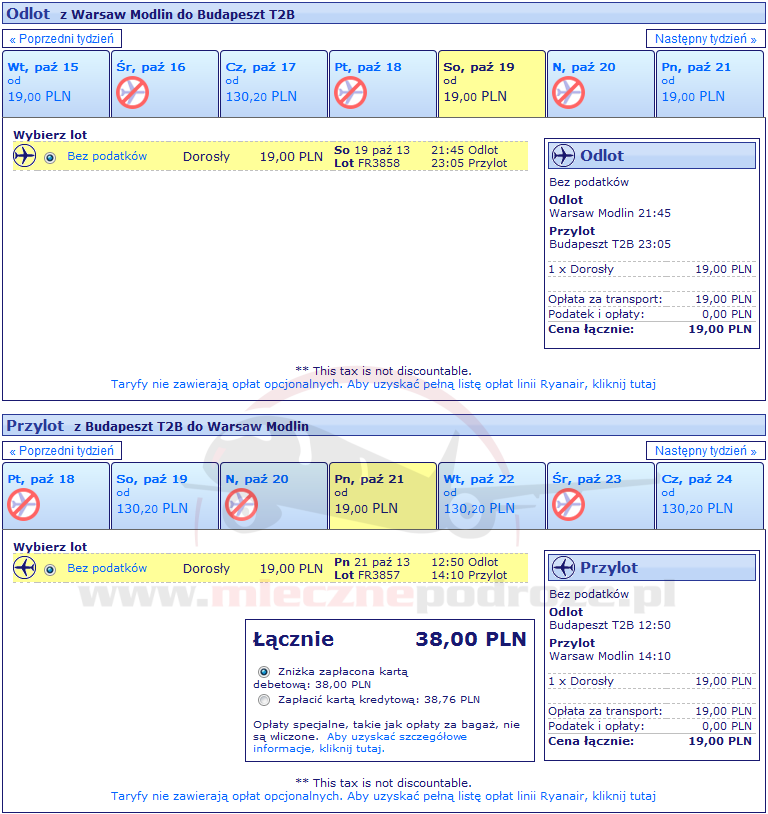Go to next week for return flights
The width and height of the screenshot is (768, 814).
(705, 451)
